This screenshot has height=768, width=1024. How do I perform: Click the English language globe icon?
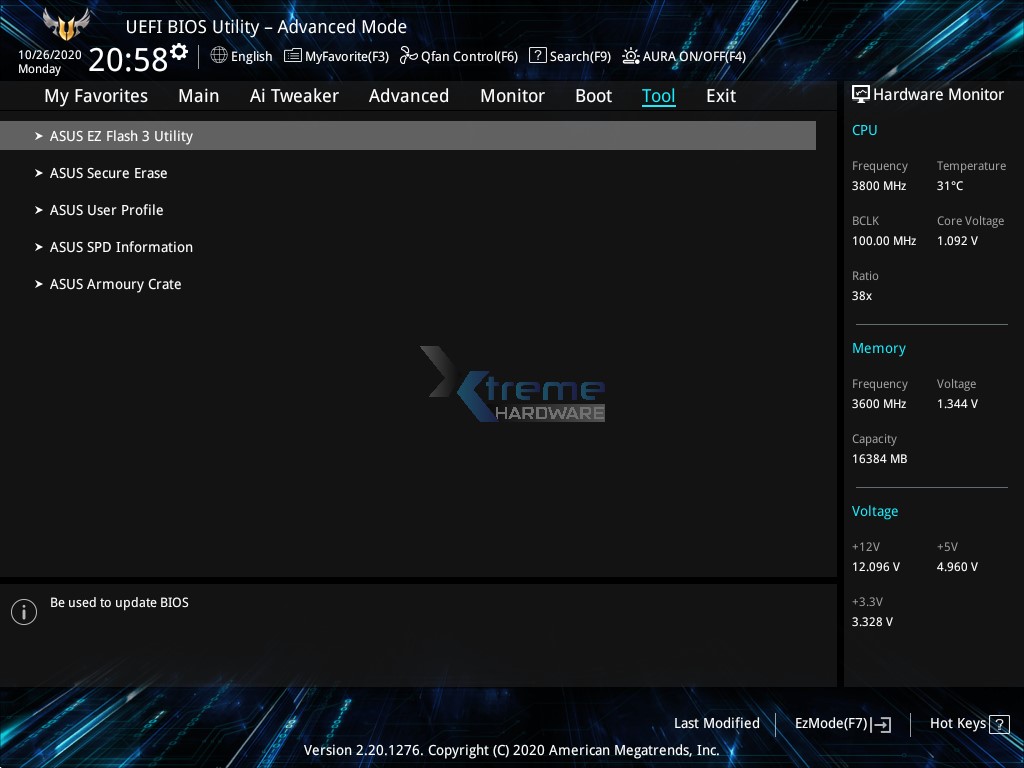click(x=220, y=56)
